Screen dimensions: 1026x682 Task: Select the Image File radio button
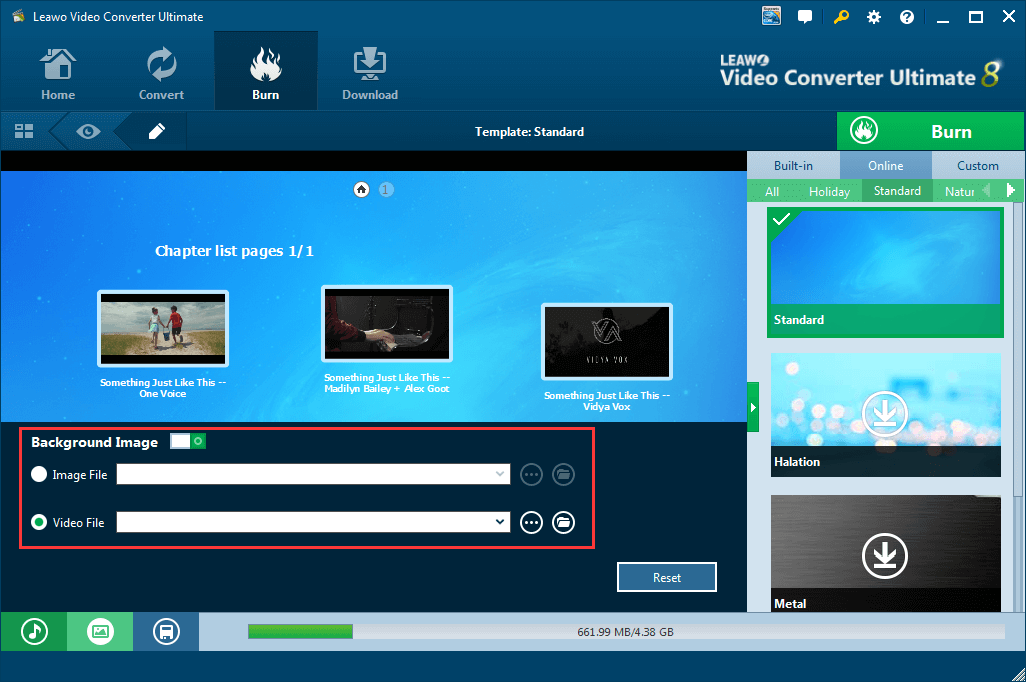(x=39, y=474)
